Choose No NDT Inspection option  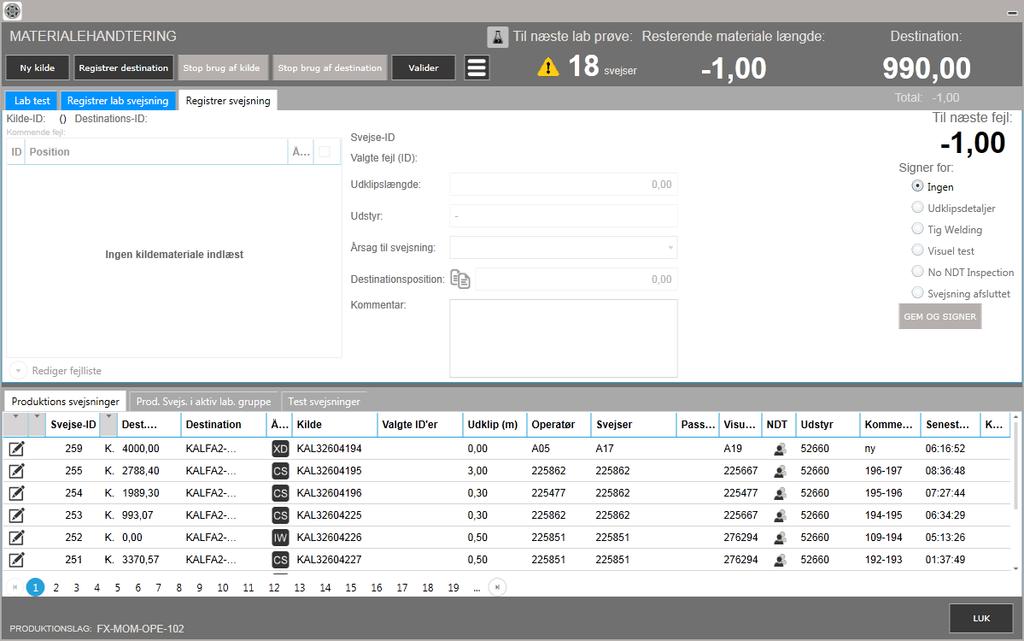[917, 272]
